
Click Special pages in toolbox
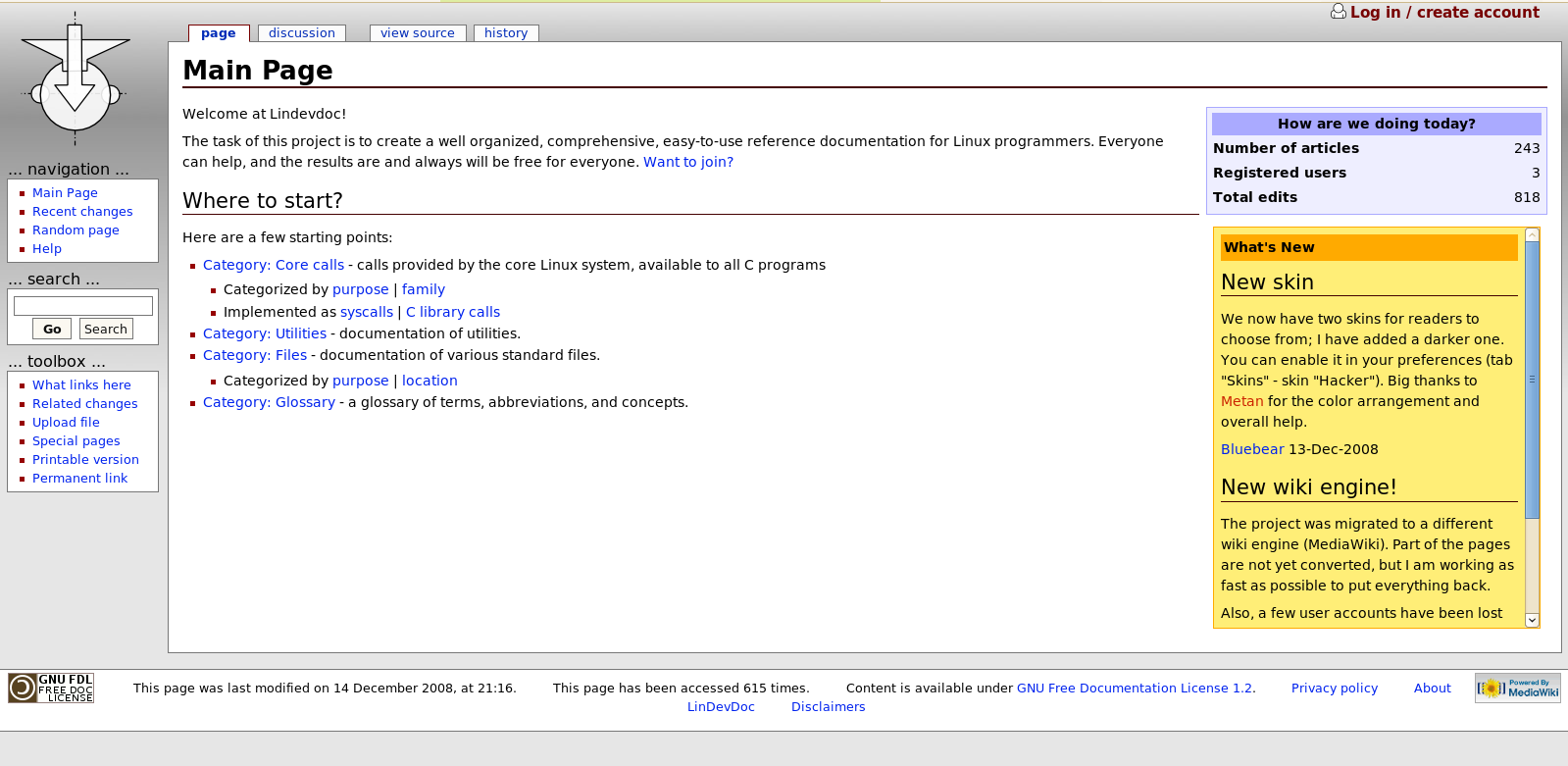click(76, 441)
